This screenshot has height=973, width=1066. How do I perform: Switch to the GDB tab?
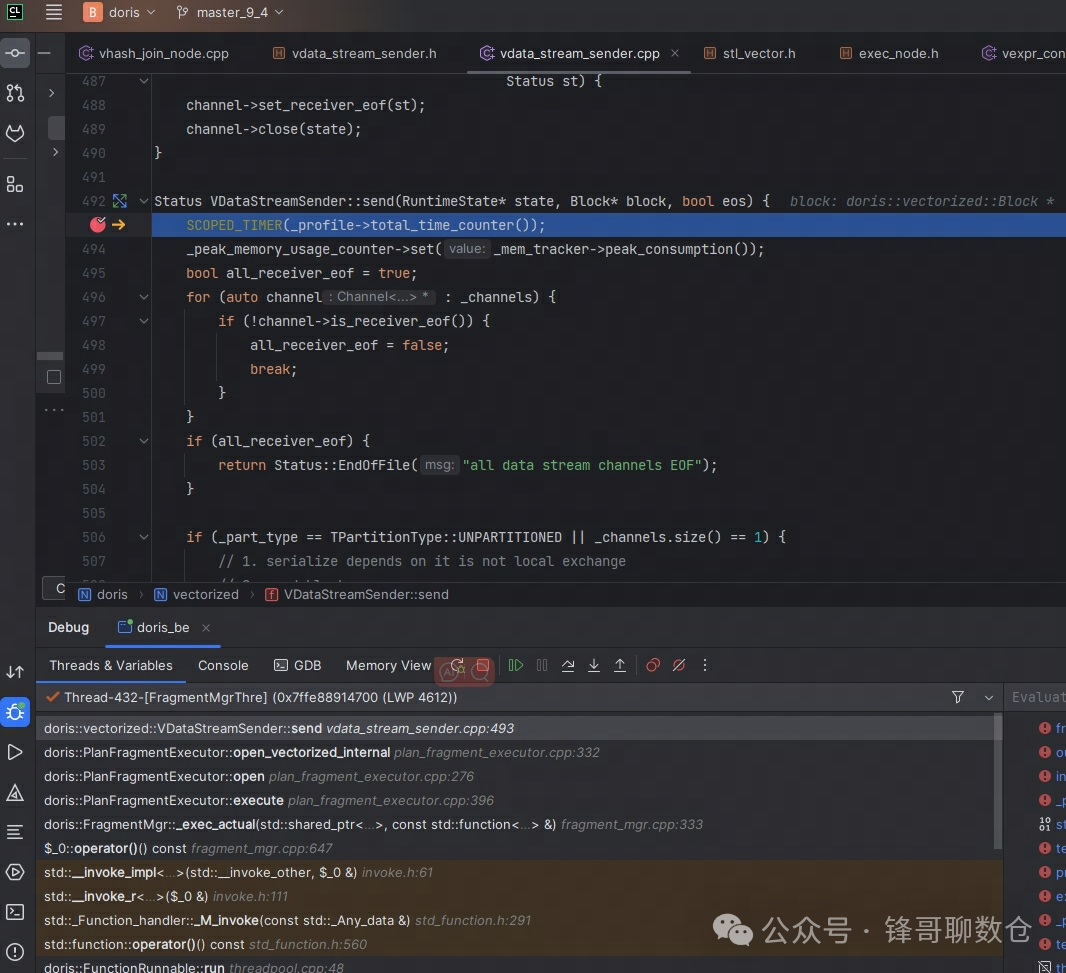coord(298,666)
